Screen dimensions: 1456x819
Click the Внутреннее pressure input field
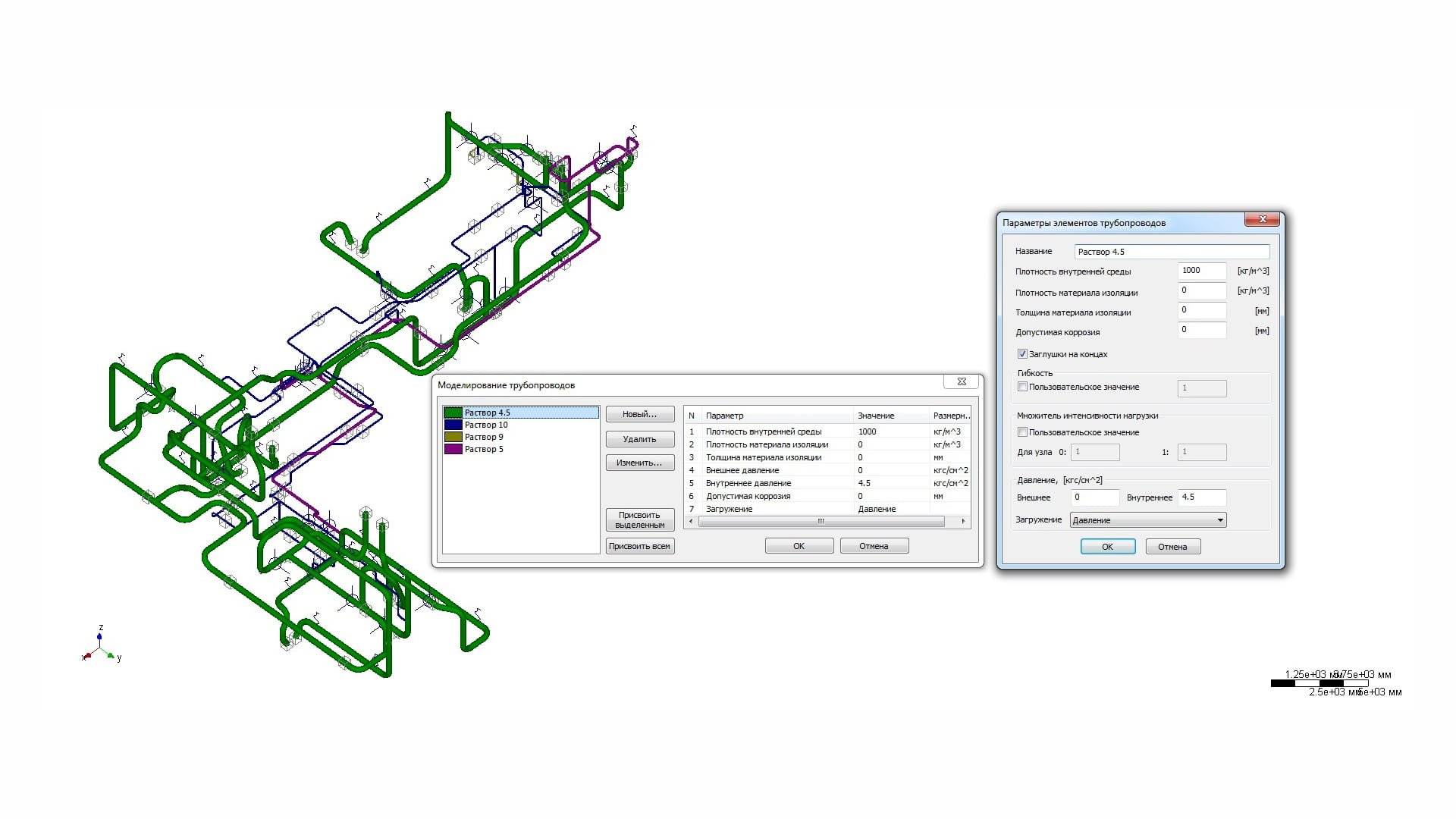click(x=1202, y=497)
